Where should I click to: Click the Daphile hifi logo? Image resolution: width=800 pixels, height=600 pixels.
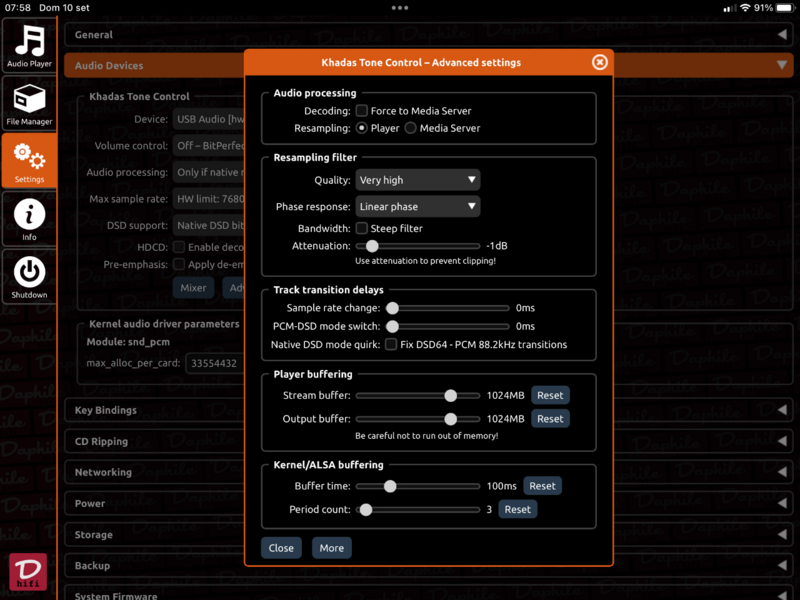tap(29, 572)
